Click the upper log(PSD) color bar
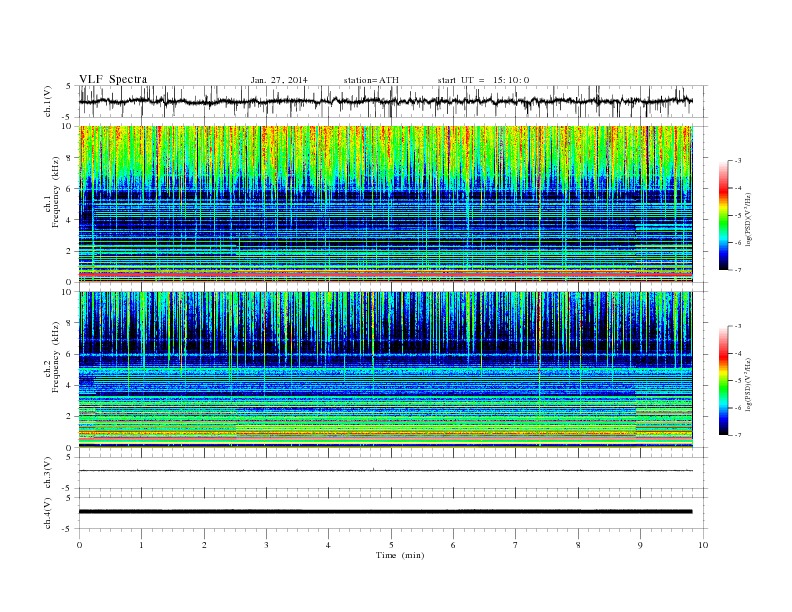This screenshot has width=792, height=612. click(x=723, y=215)
